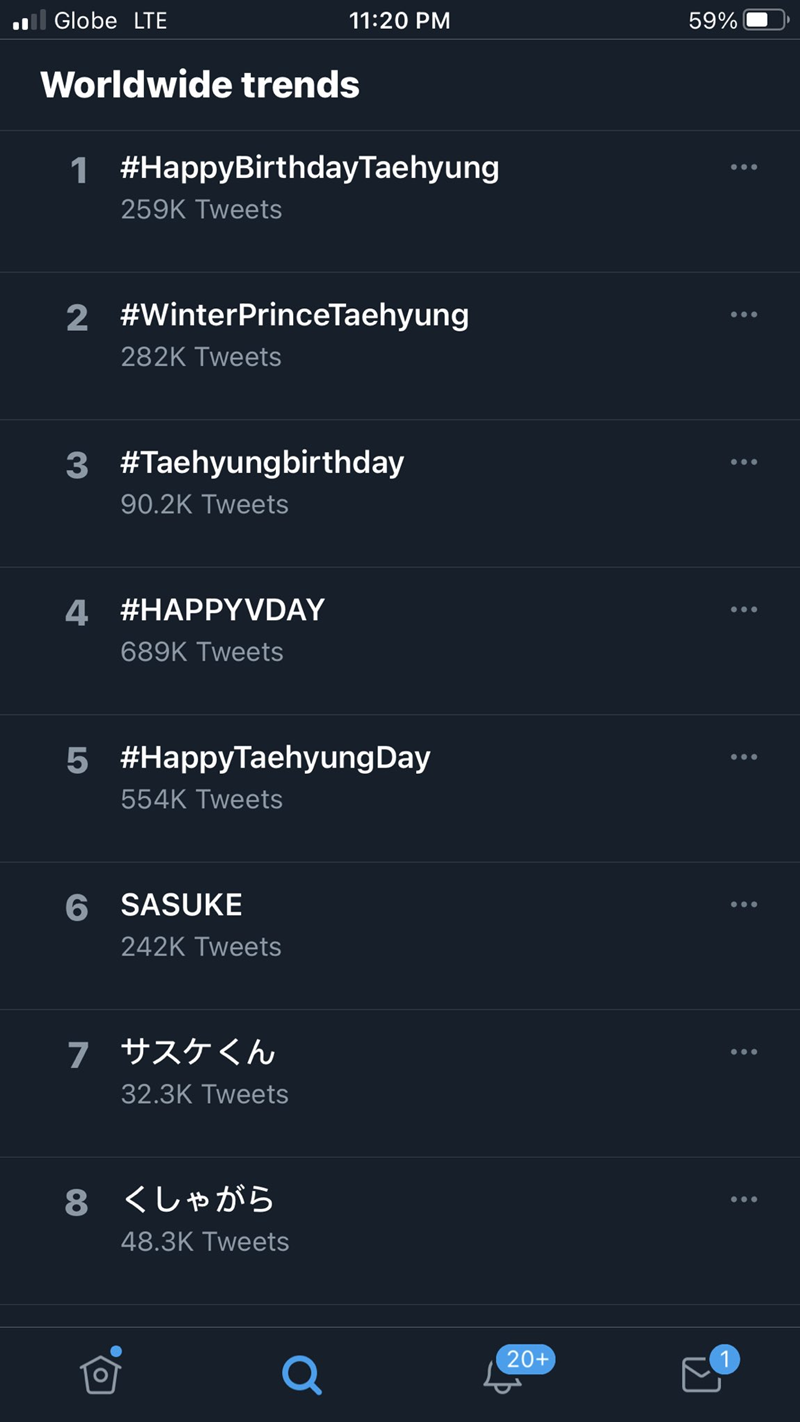Viewport: 800px width, 1422px height.
Task: Open more options for #HappyBirthdayTaehyung
Action: (x=744, y=167)
